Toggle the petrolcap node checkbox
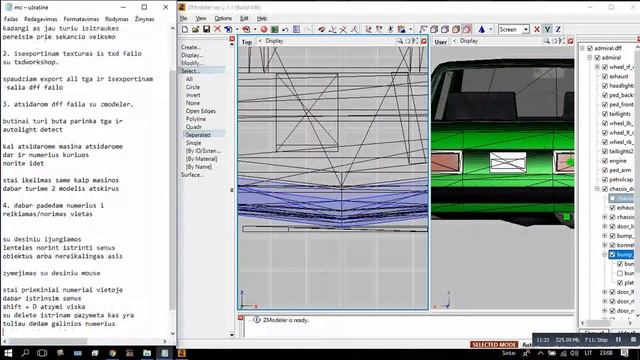The height and width of the screenshot is (360, 640). (x=605, y=180)
